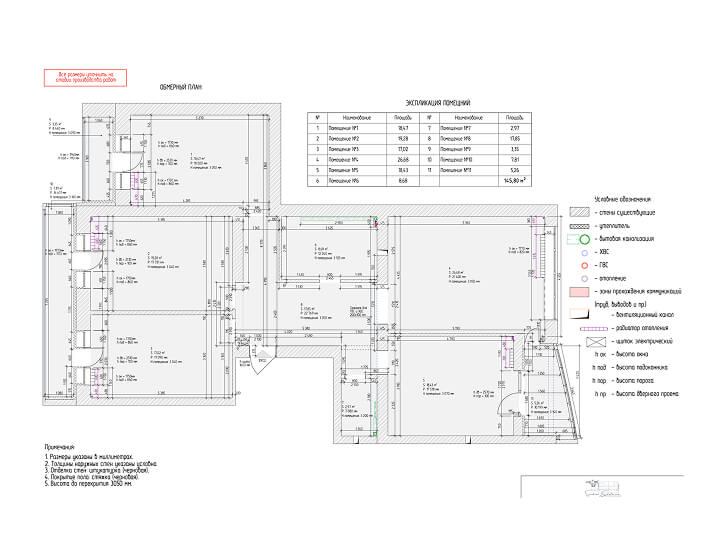Screen dimensions: 720x560
Task: Click the ОБМЕРНЫЙ ПЛАН title
Action: pyautogui.click(x=181, y=87)
